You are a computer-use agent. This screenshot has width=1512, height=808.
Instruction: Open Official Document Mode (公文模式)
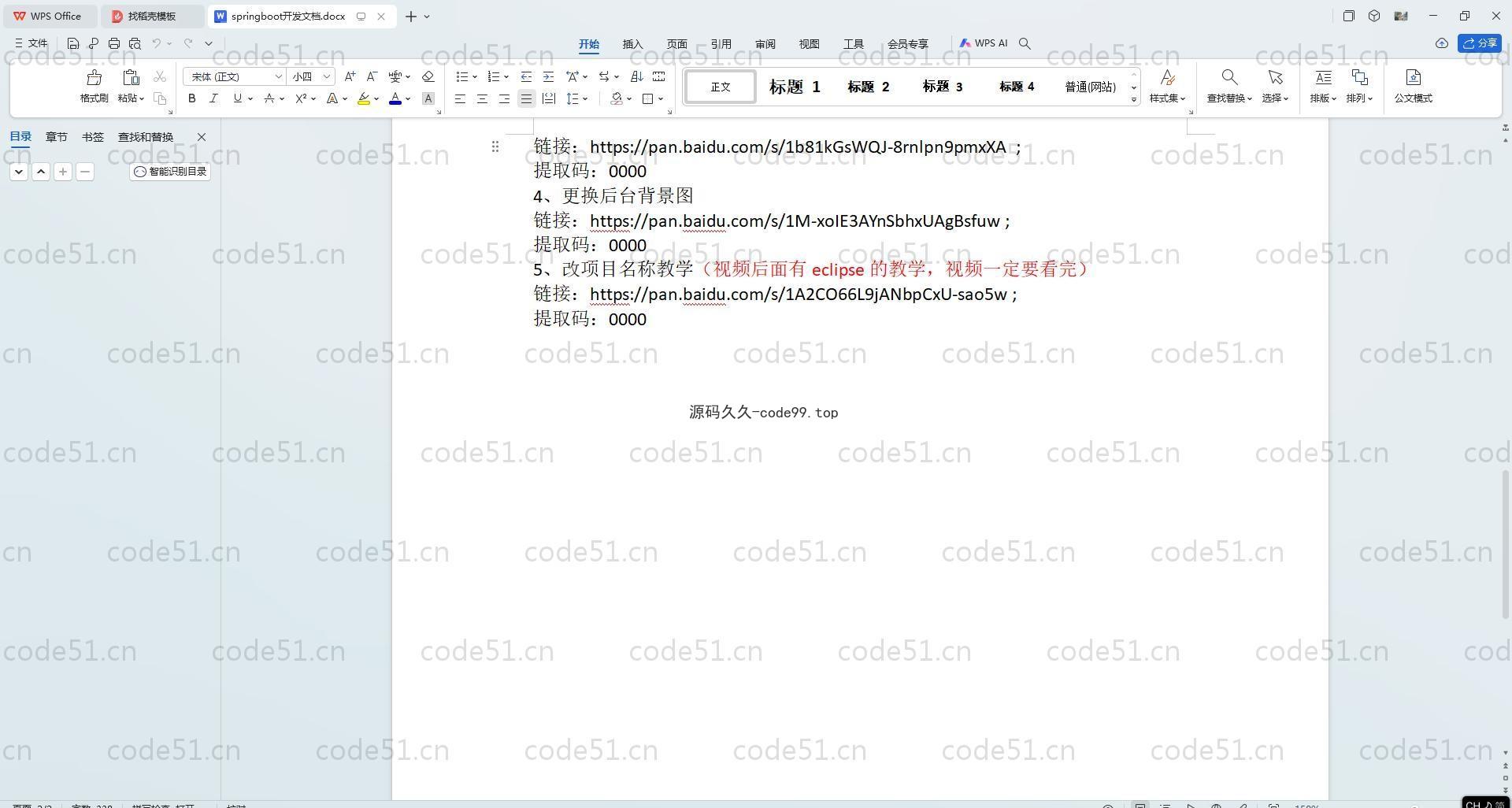[1413, 85]
